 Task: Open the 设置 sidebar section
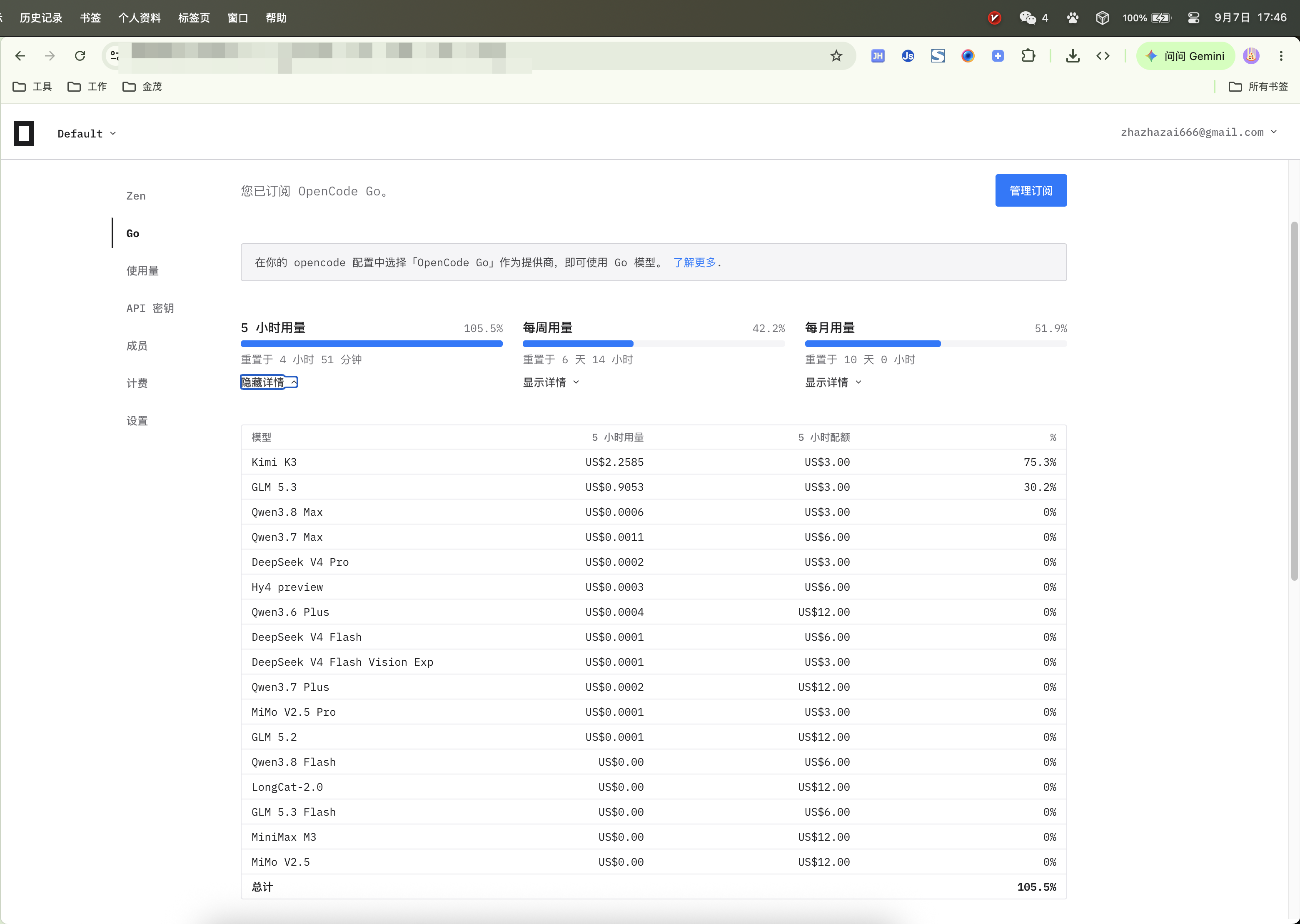click(137, 421)
